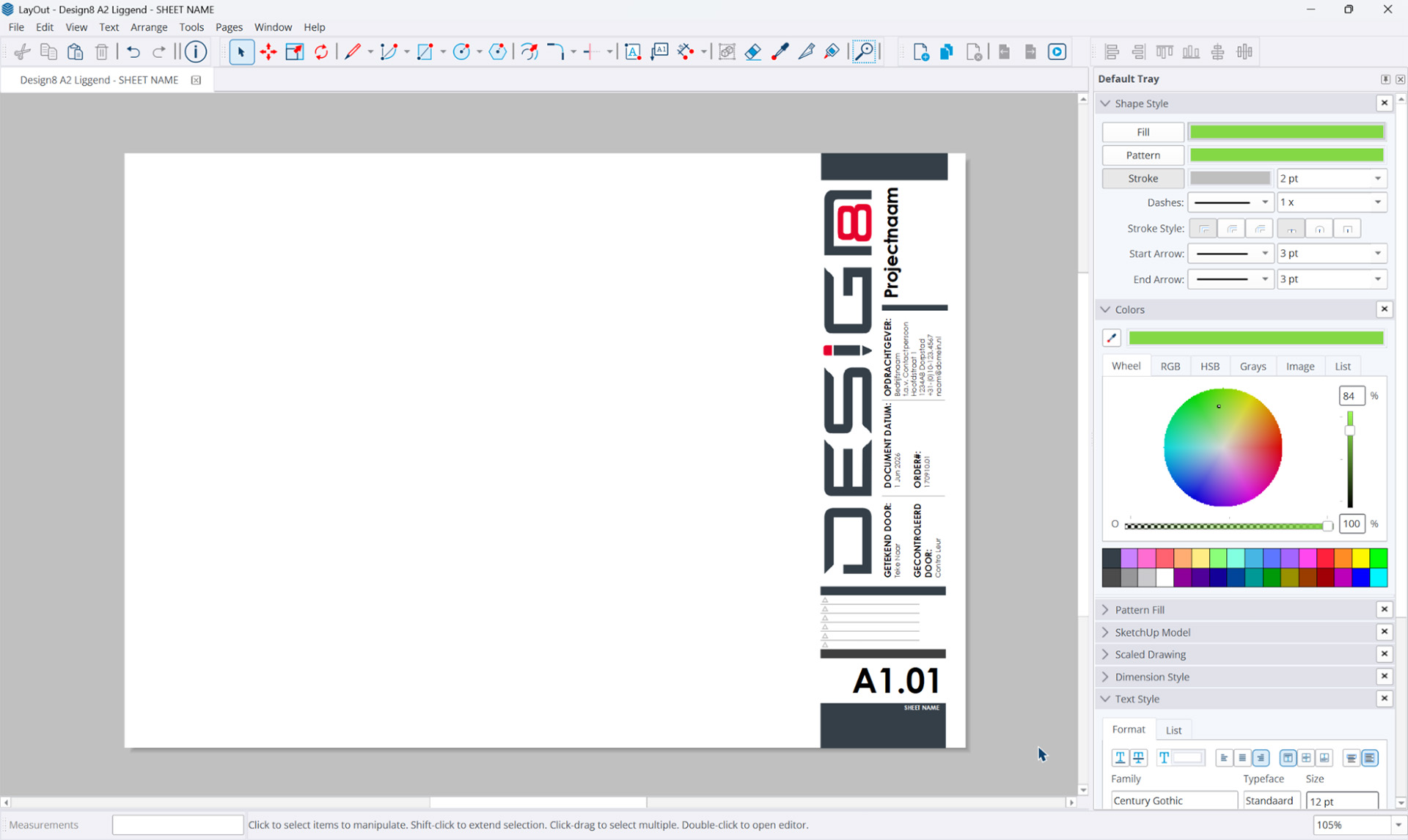Choose the Split tool
Screen dimensions: 1408x840
pyautogui.click(x=806, y=52)
